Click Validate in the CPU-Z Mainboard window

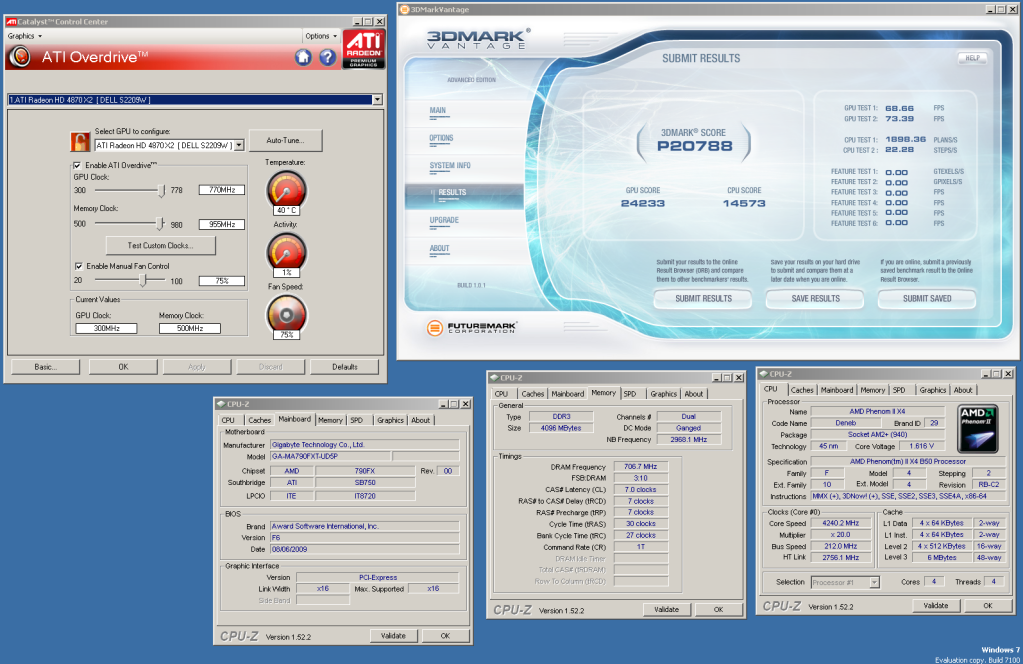pyautogui.click(x=393, y=635)
